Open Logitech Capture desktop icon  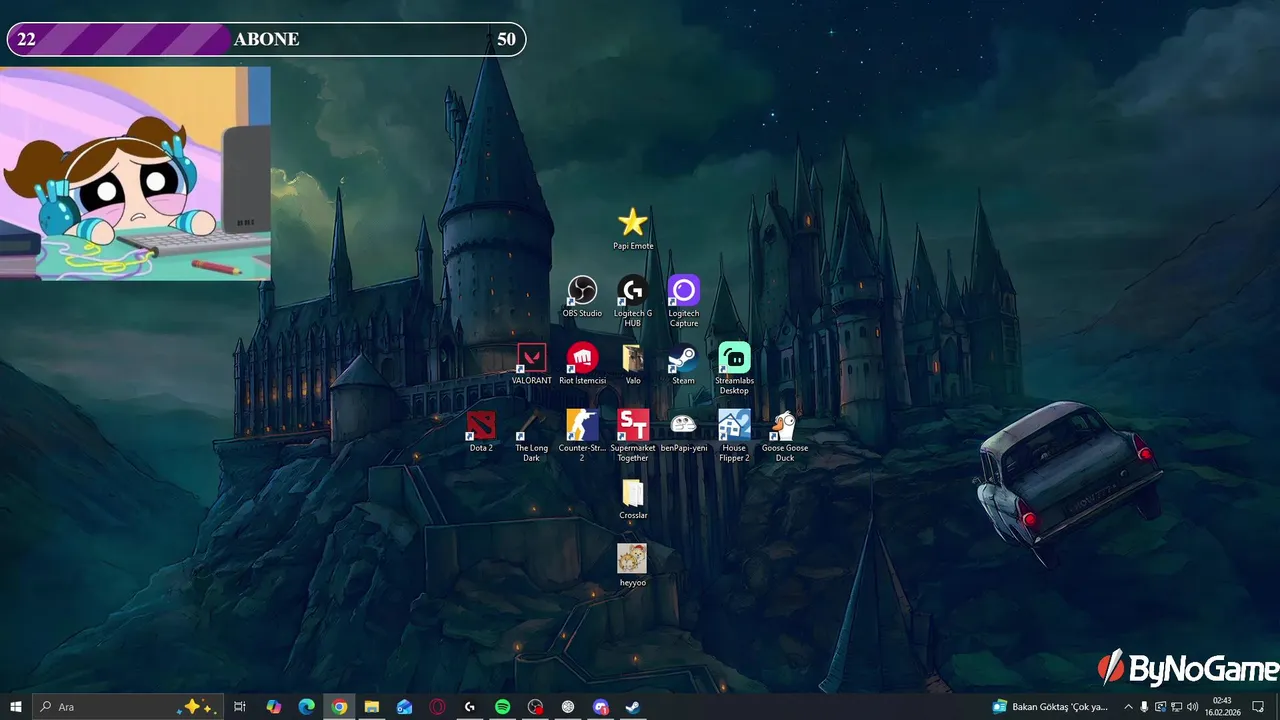pyautogui.click(x=684, y=301)
